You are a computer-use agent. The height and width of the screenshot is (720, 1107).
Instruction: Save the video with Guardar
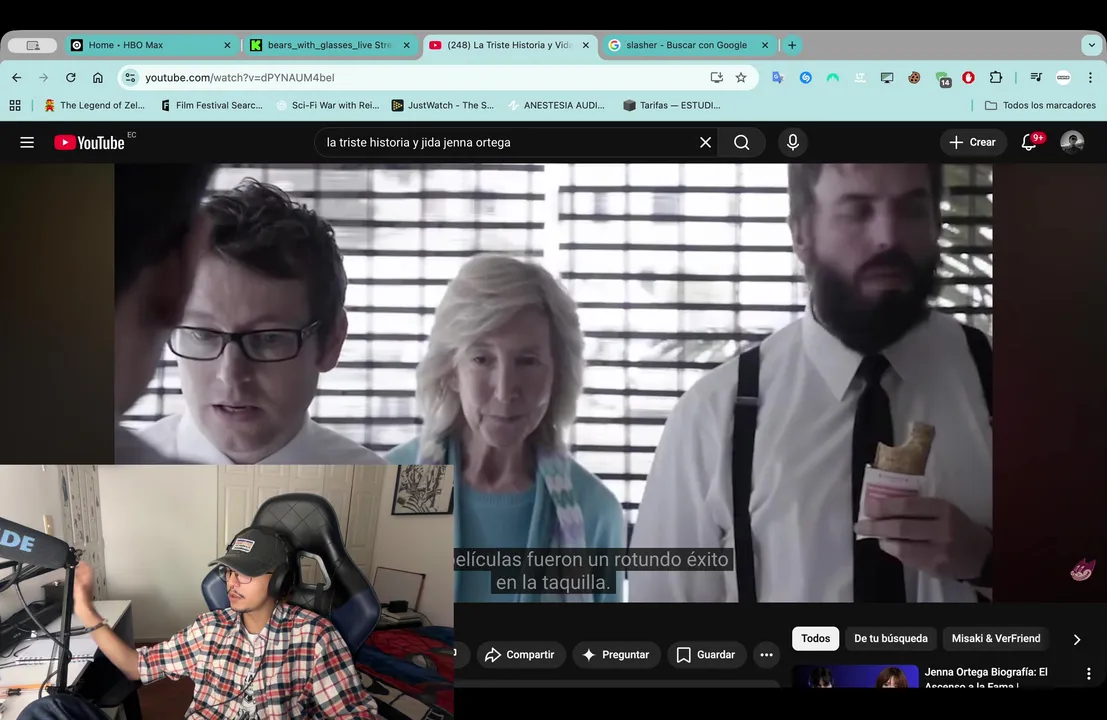[x=706, y=655]
